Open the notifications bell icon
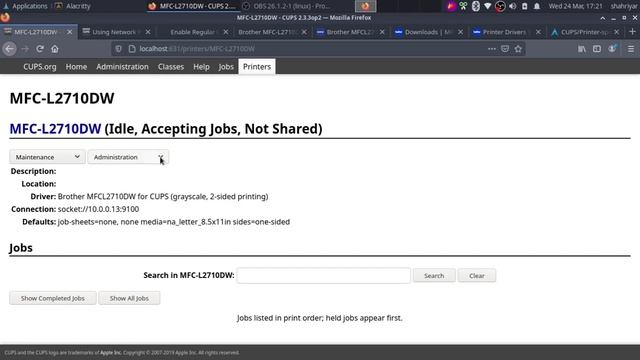Screen dimensions: 640x360 537,6
